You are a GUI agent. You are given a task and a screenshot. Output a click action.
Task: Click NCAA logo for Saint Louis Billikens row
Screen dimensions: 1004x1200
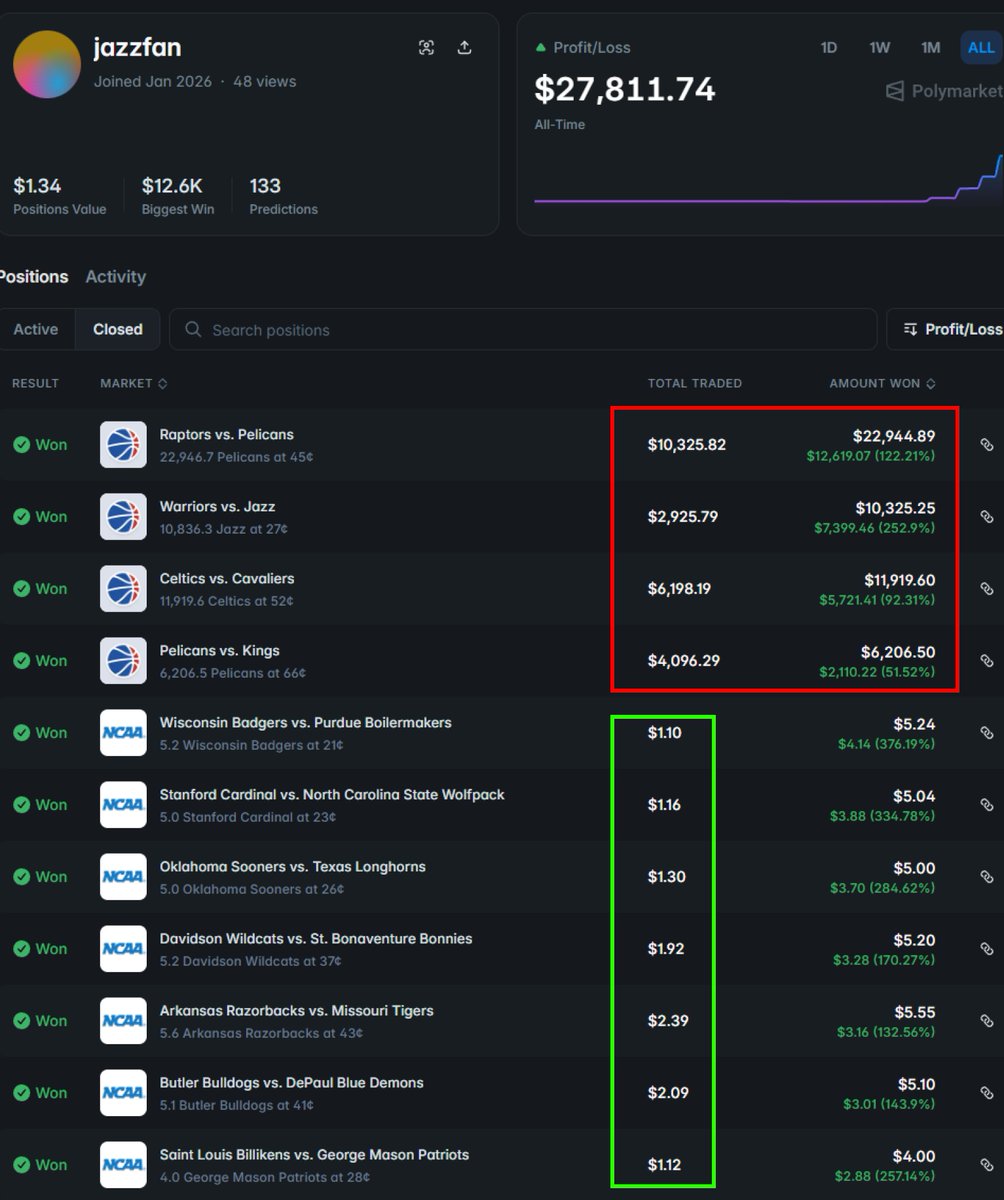click(123, 1165)
